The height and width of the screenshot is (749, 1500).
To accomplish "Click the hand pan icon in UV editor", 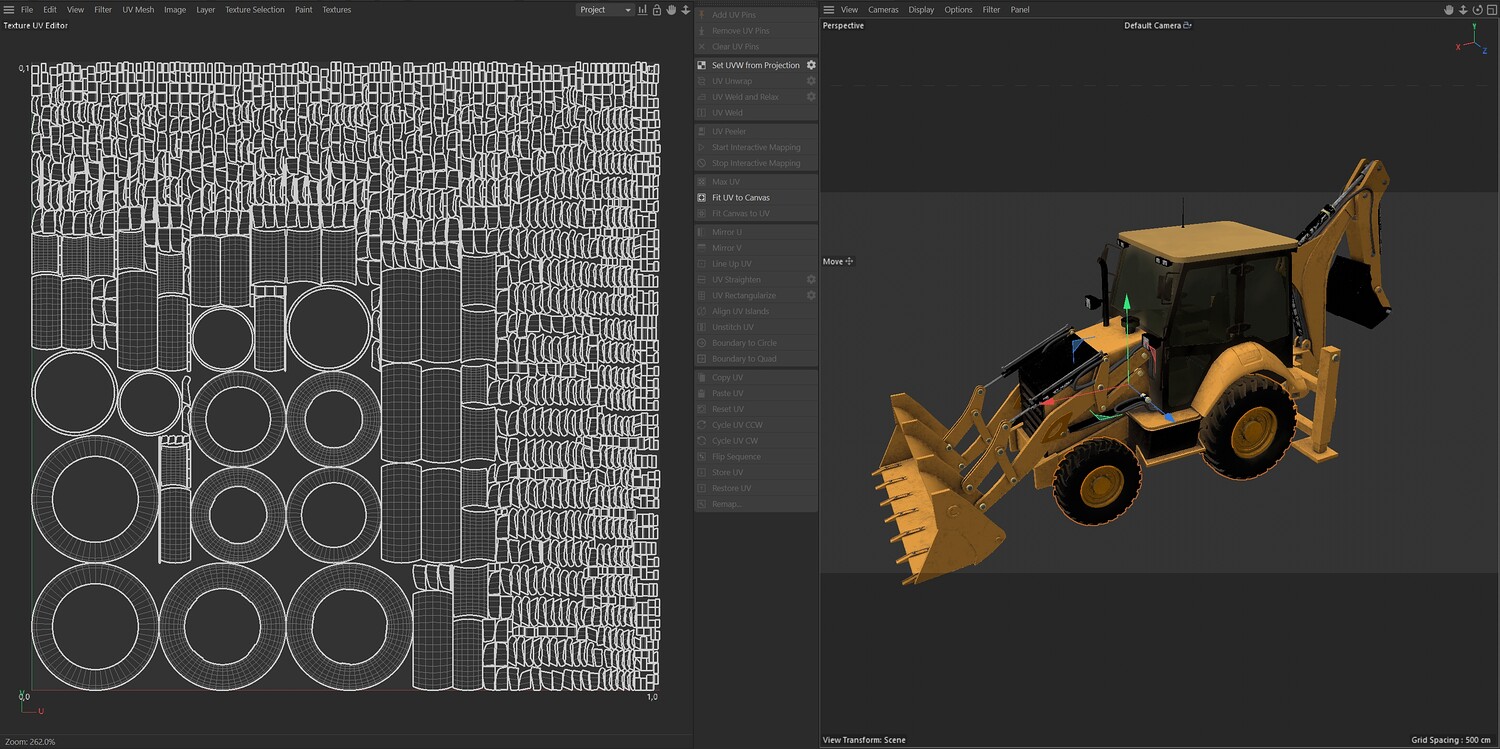I will click(x=671, y=10).
